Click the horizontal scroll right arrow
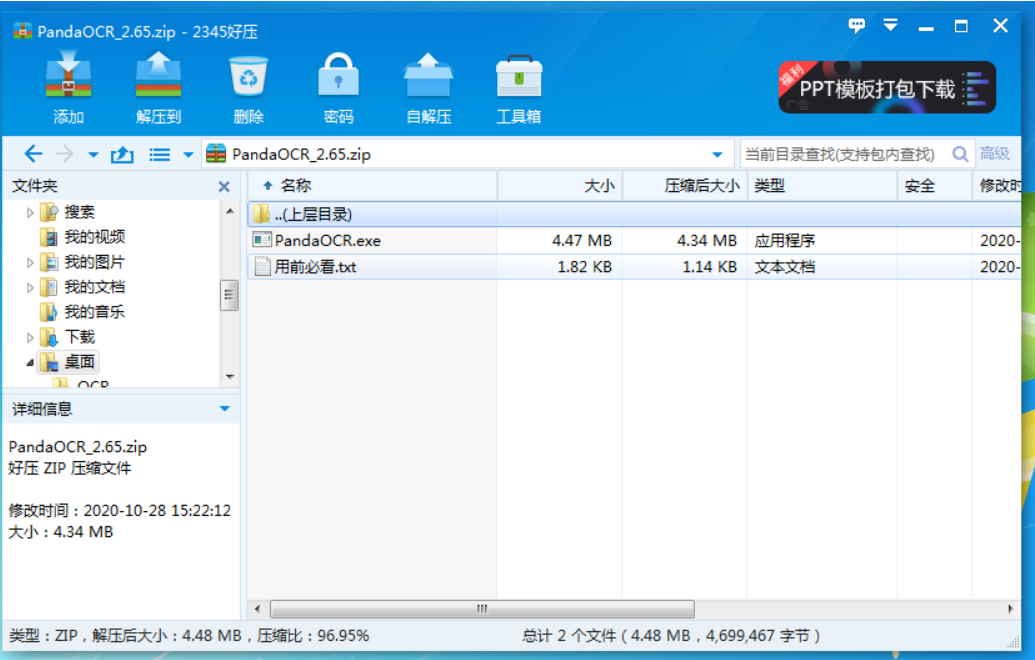The image size is (1035, 660). pos(1010,609)
